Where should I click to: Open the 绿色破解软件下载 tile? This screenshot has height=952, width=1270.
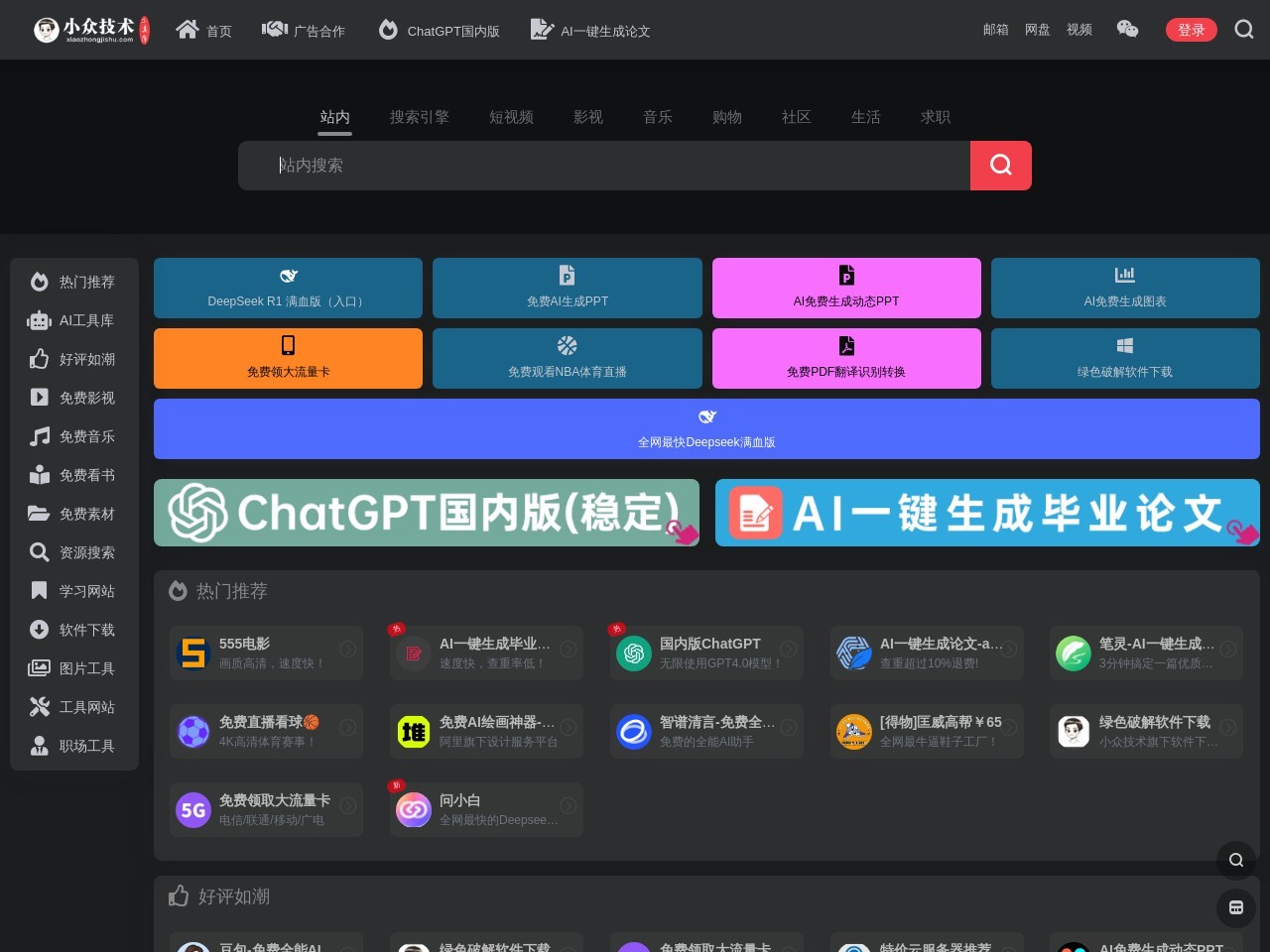tap(1125, 359)
